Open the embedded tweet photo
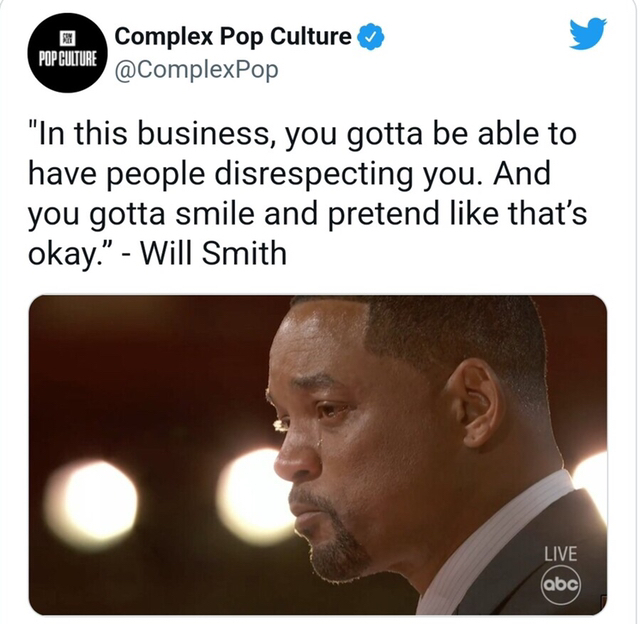640x624 pixels. tap(318, 455)
